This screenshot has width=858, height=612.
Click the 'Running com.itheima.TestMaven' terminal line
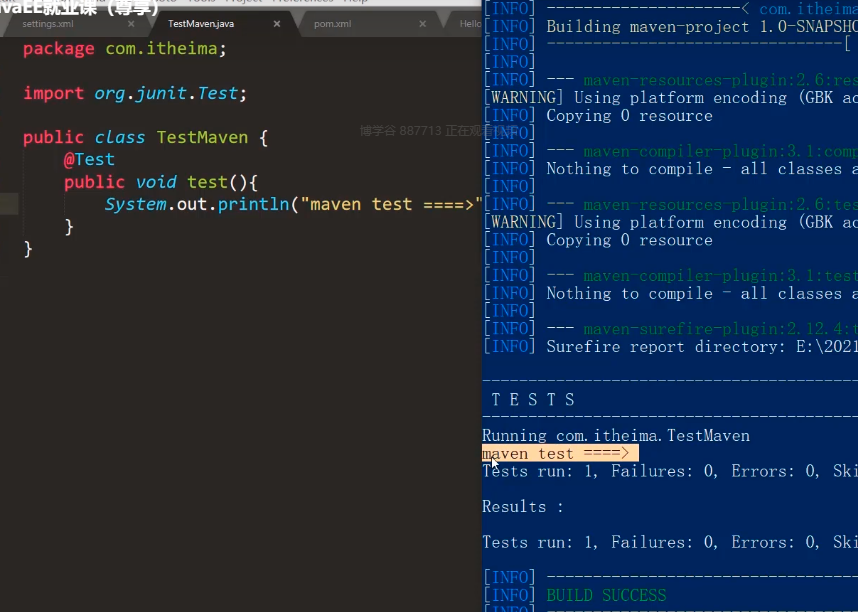(616, 436)
